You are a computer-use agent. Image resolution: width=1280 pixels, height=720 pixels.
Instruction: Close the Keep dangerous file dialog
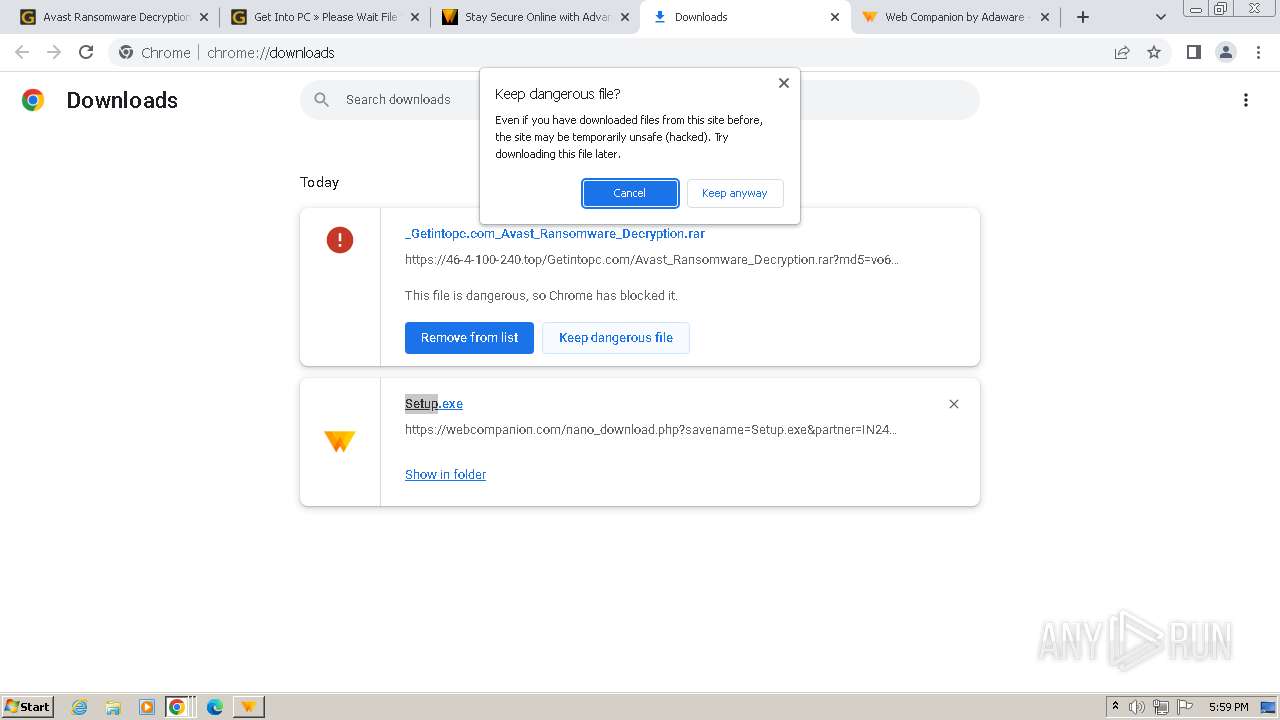click(784, 83)
